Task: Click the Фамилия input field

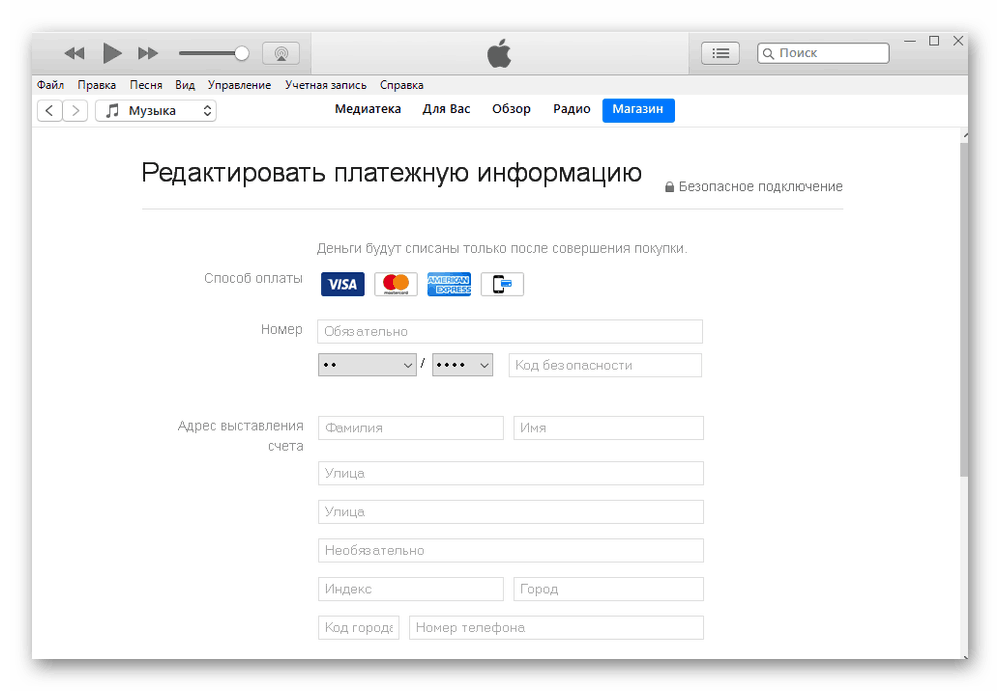Action: coord(411,428)
